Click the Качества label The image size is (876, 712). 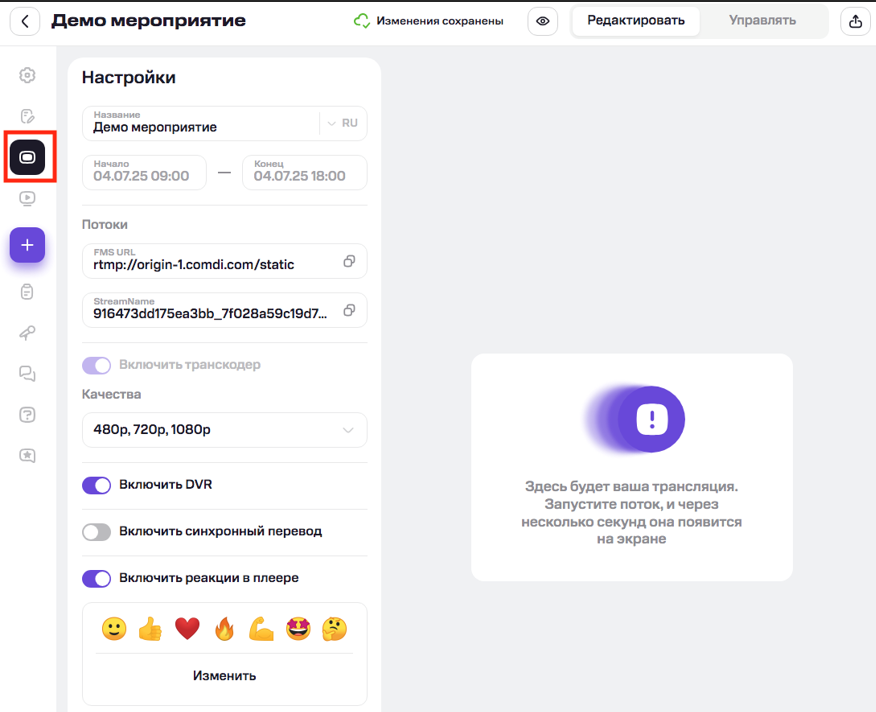pyautogui.click(x=111, y=395)
